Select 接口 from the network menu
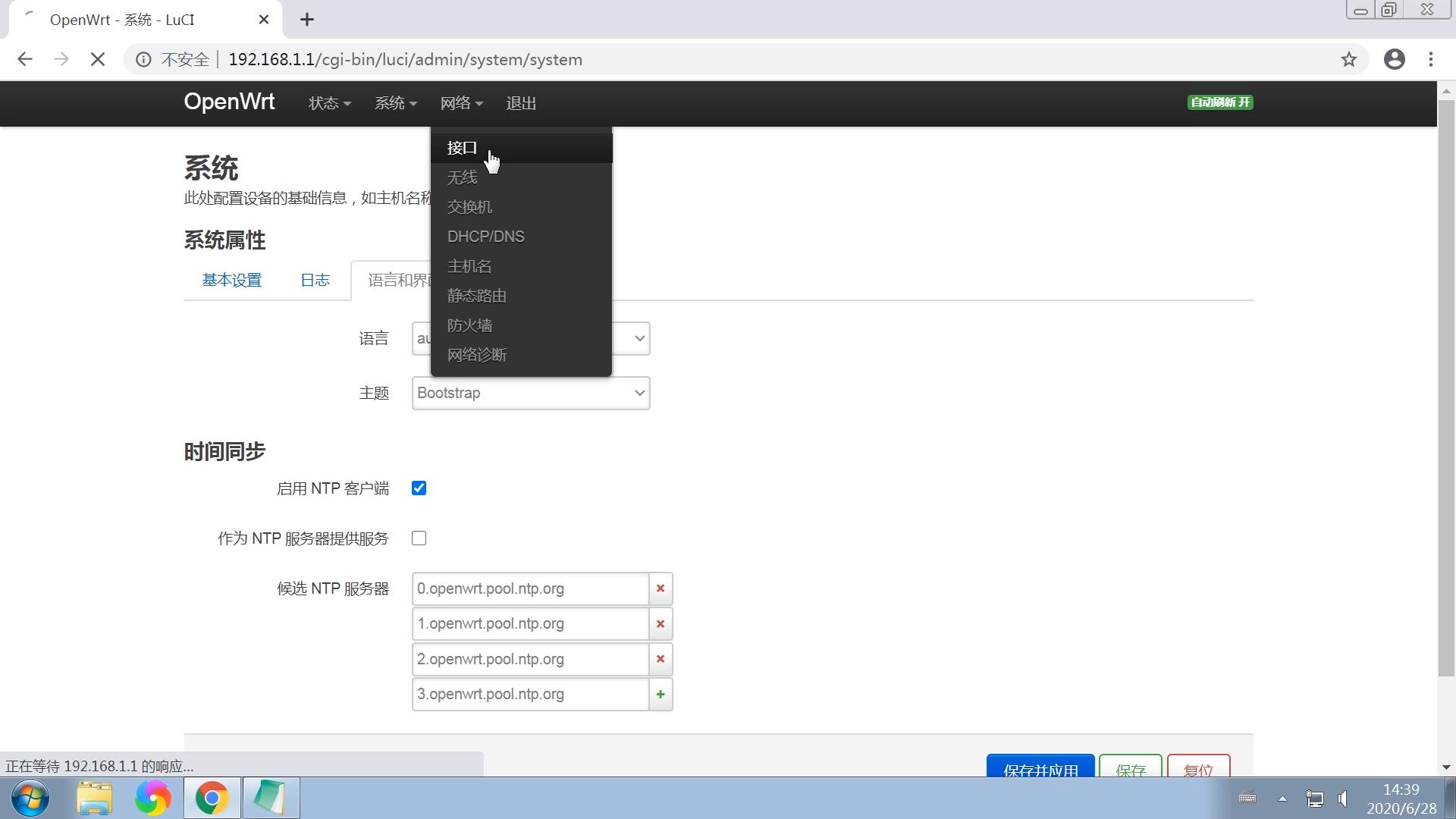1456x819 pixels. [x=461, y=147]
